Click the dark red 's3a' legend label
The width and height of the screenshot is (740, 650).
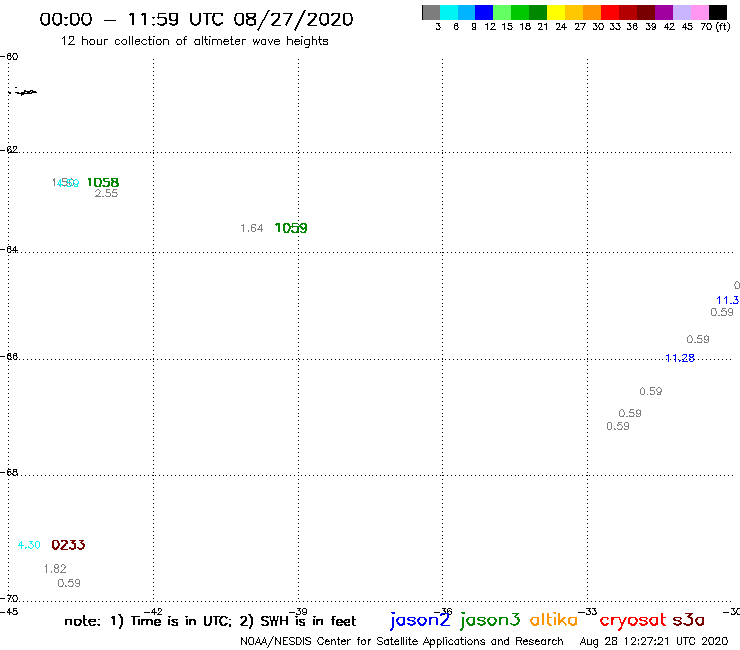[x=688, y=620]
